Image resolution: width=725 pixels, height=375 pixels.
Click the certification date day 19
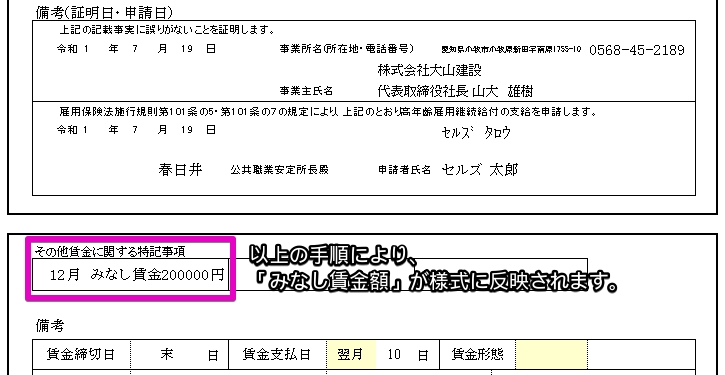(187, 49)
